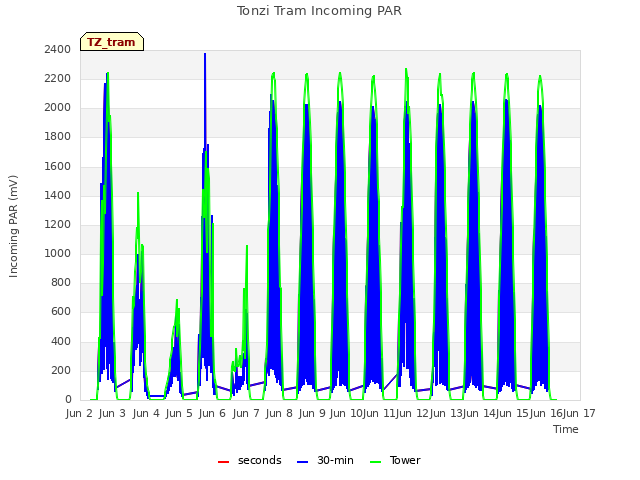Screen dimensions: 640x480
Task: Click the 'Jun 8' x-axis tick label
Action: click(x=279, y=413)
